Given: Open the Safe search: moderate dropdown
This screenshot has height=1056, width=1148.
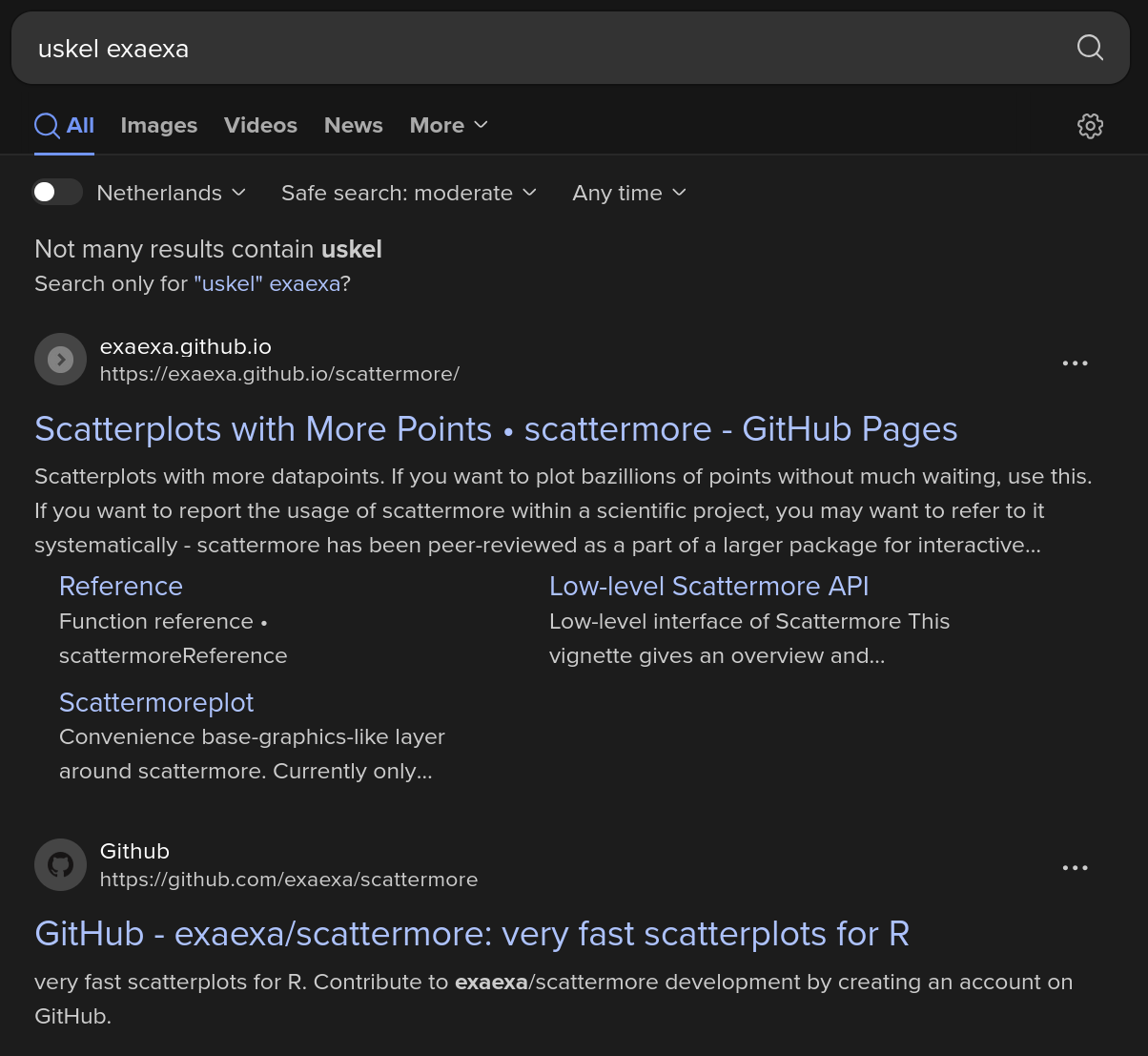Looking at the screenshot, I should pyautogui.click(x=408, y=193).
